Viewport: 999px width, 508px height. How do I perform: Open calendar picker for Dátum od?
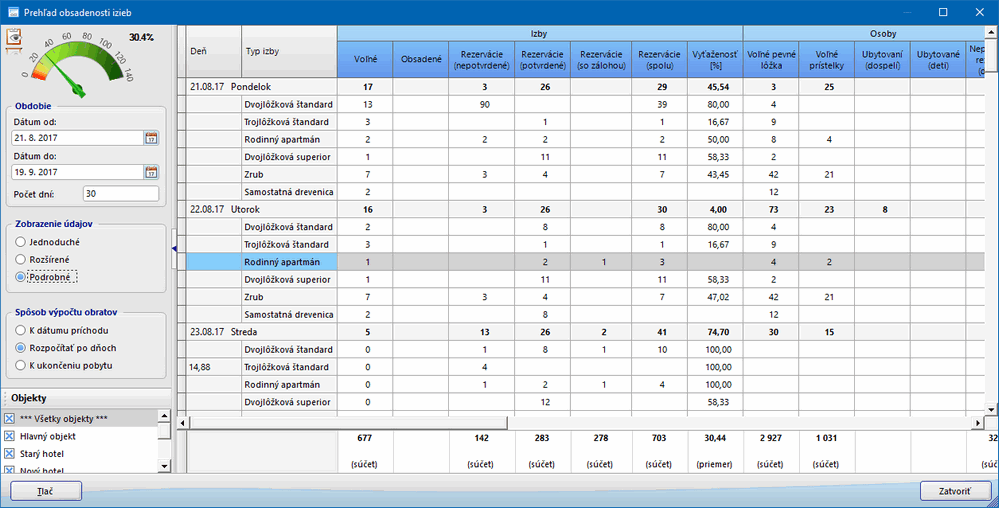(151, 138)
